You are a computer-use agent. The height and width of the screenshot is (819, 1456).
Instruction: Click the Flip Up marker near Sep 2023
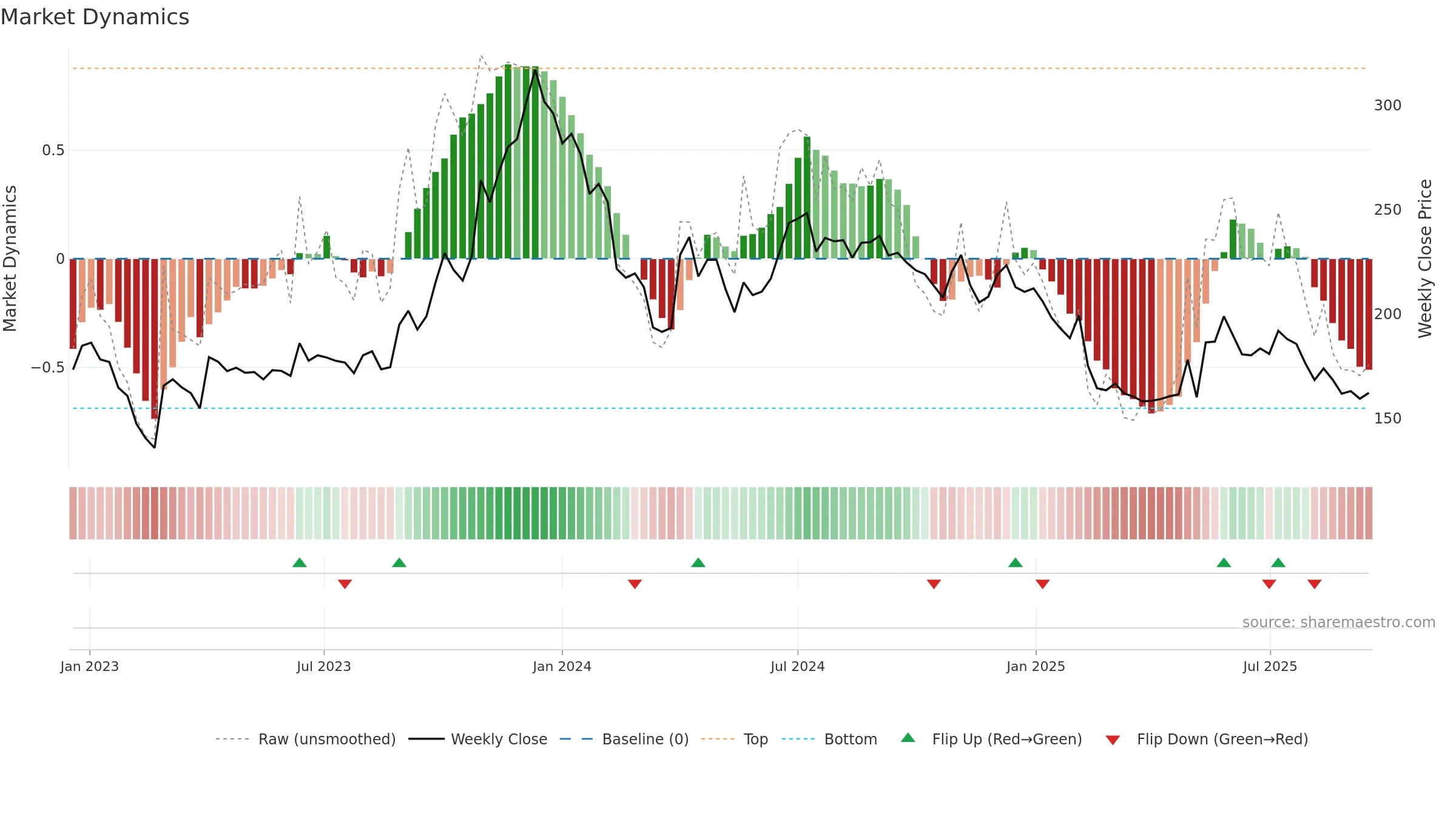click(x=399, y=562)
